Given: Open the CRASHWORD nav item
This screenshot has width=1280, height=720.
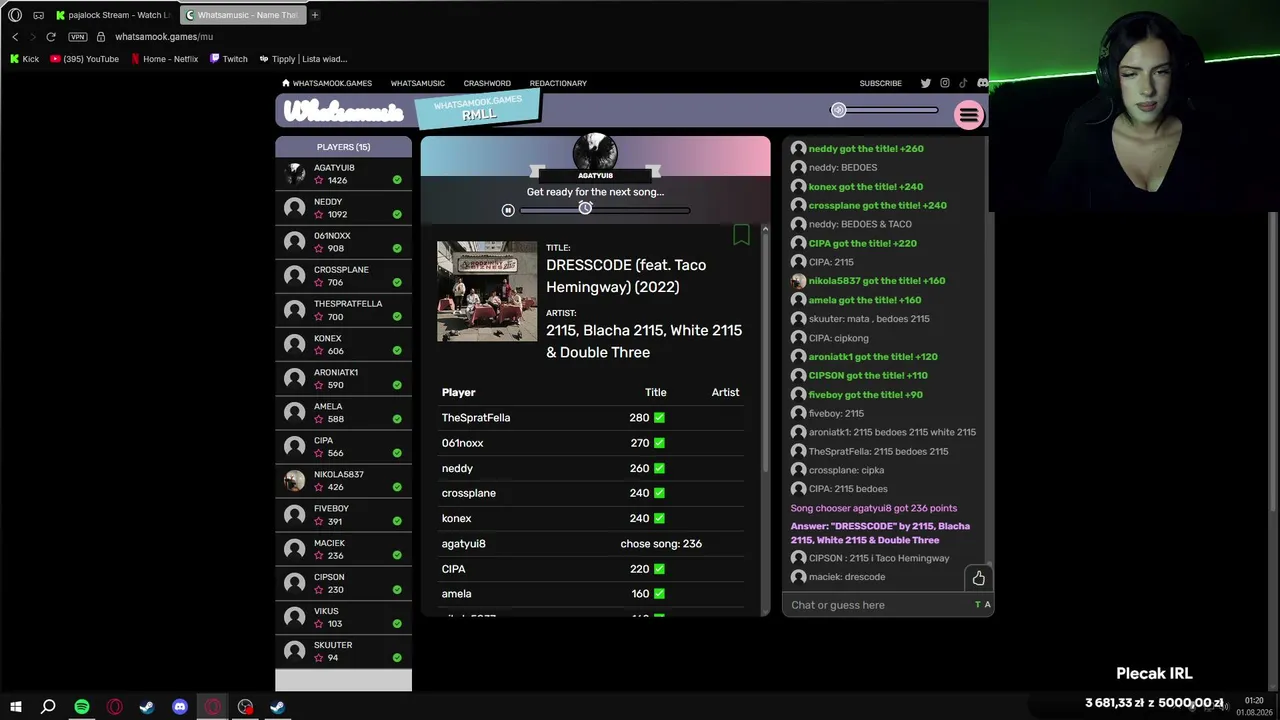Looking at the screenshot, I should pyautogui.click(x=487, y=83).
